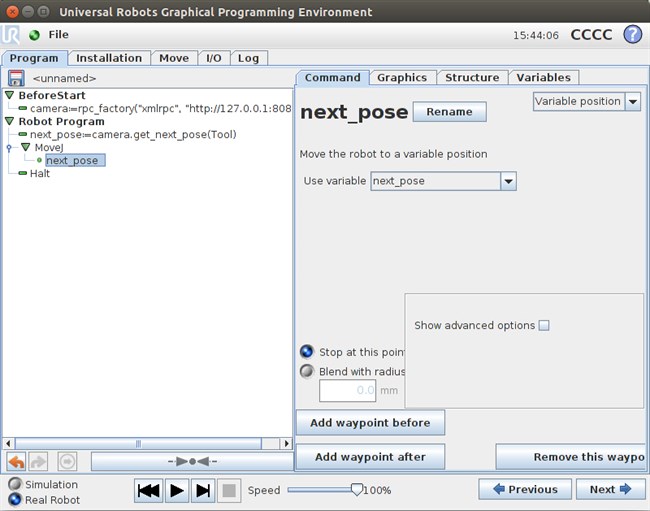
Task: Step forward one program step
Action: (x=203, y=491)
